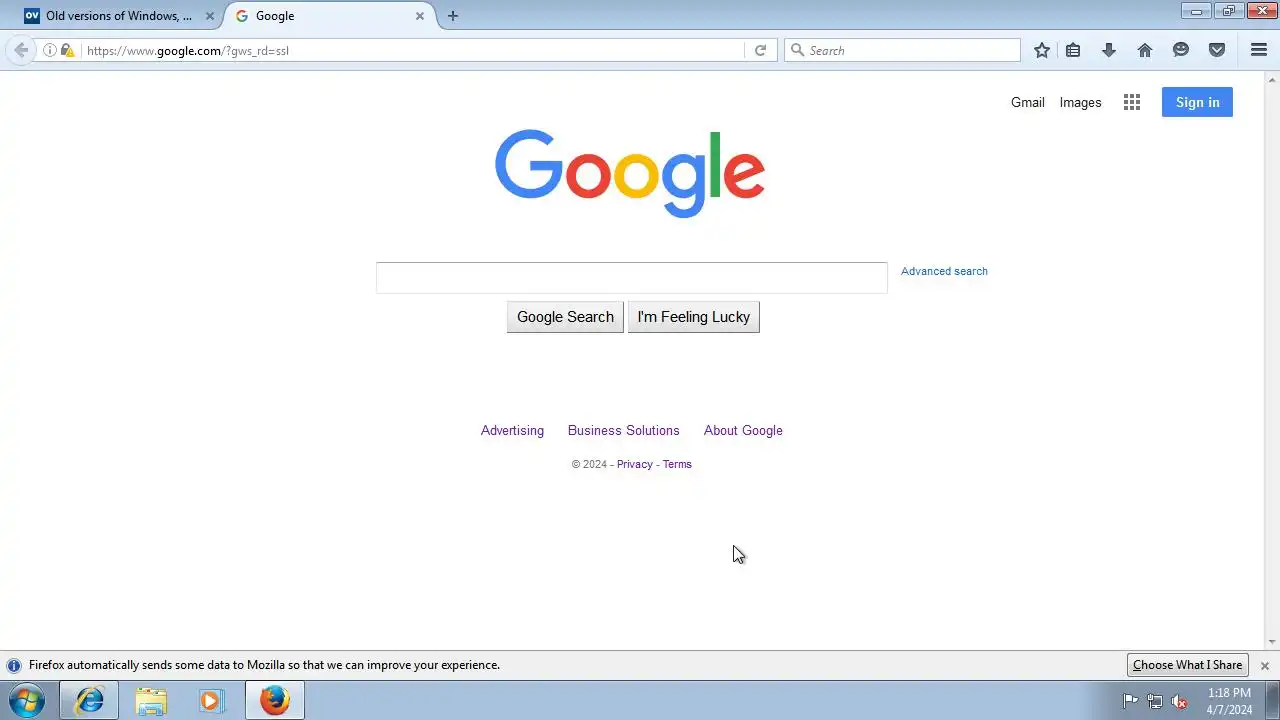
Task: Click in the Firefox toolbar Search box
Action: point(902,50)
